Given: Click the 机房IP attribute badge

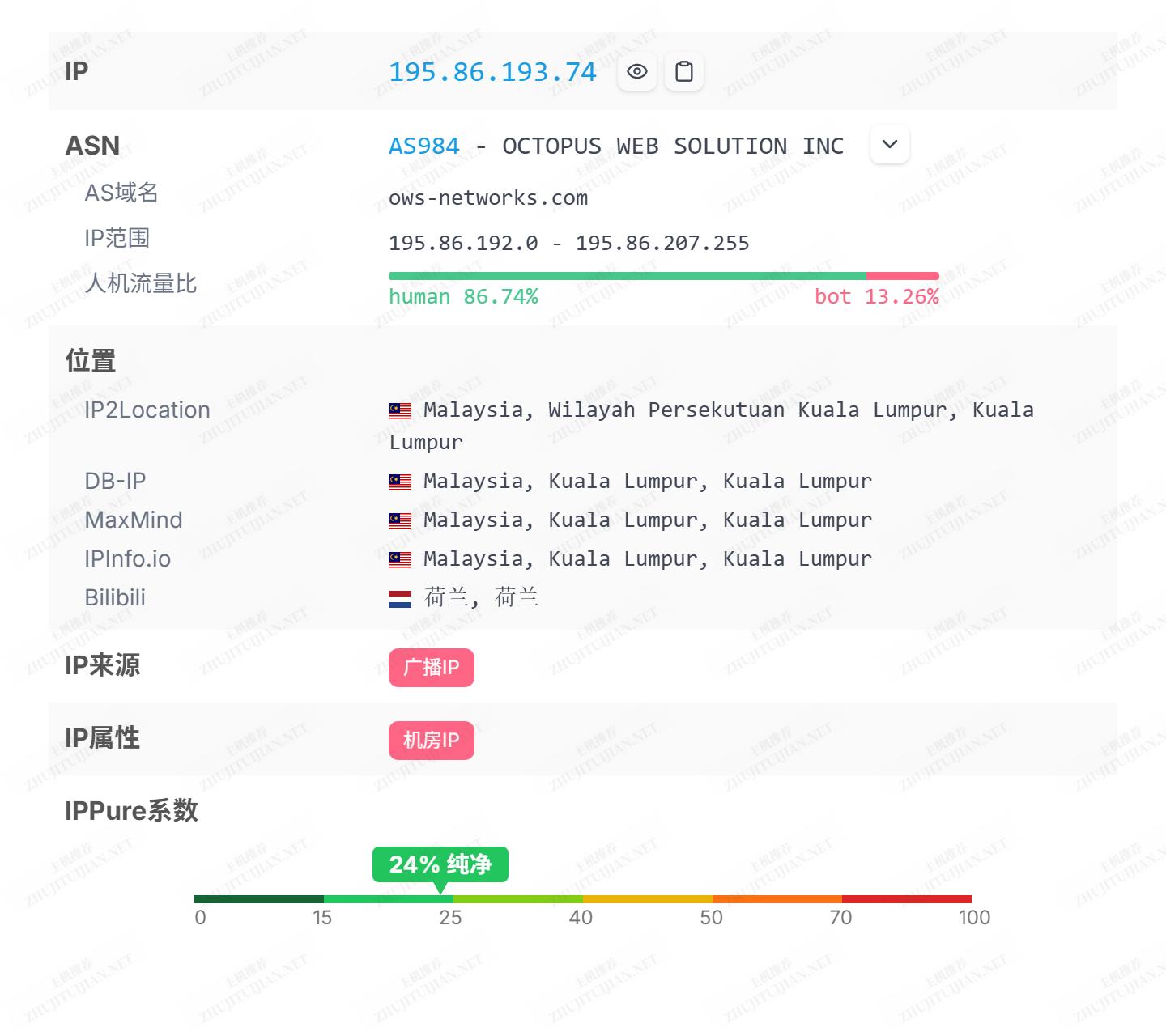Looking at the screenshot, I should tap(431, 741).
